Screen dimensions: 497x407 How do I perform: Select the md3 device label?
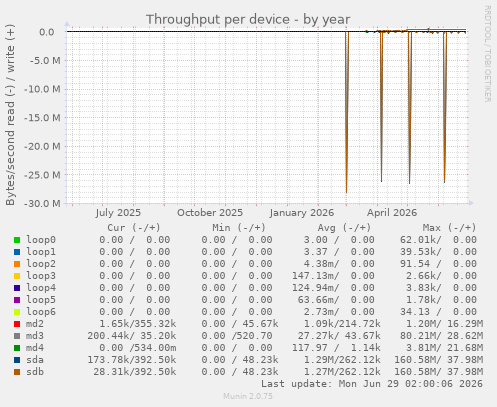pos(35,336)
